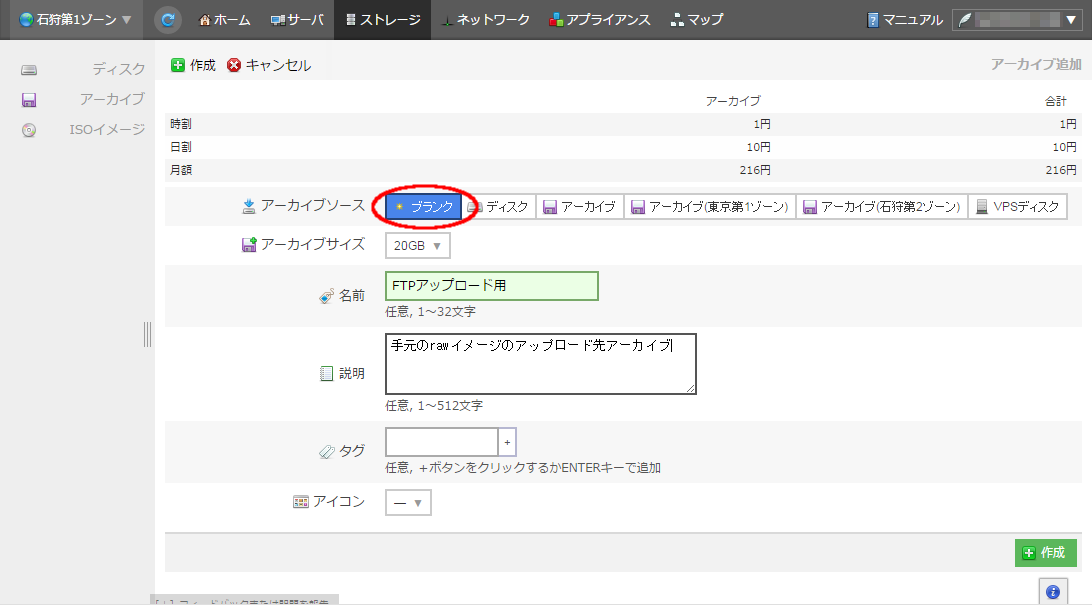Choose Archive (Tokyo Zone 1) as source
The width and height of the screenshot is (1092, 605).
[709, 207]
